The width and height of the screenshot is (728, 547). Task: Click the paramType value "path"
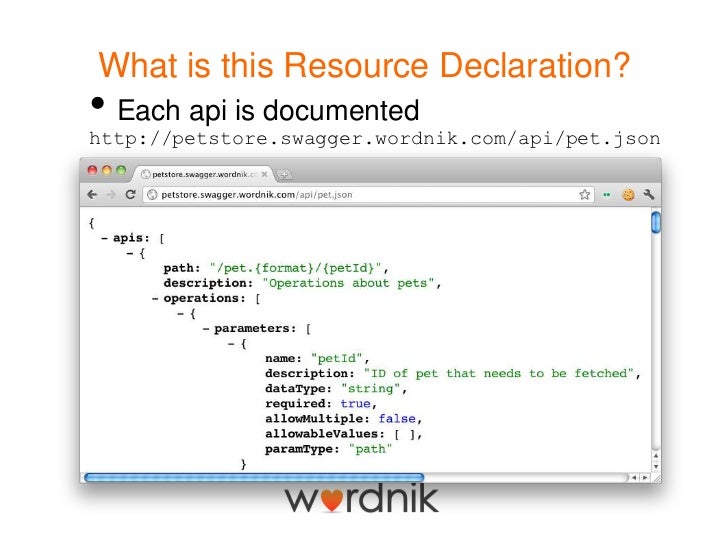click(370, 449)
